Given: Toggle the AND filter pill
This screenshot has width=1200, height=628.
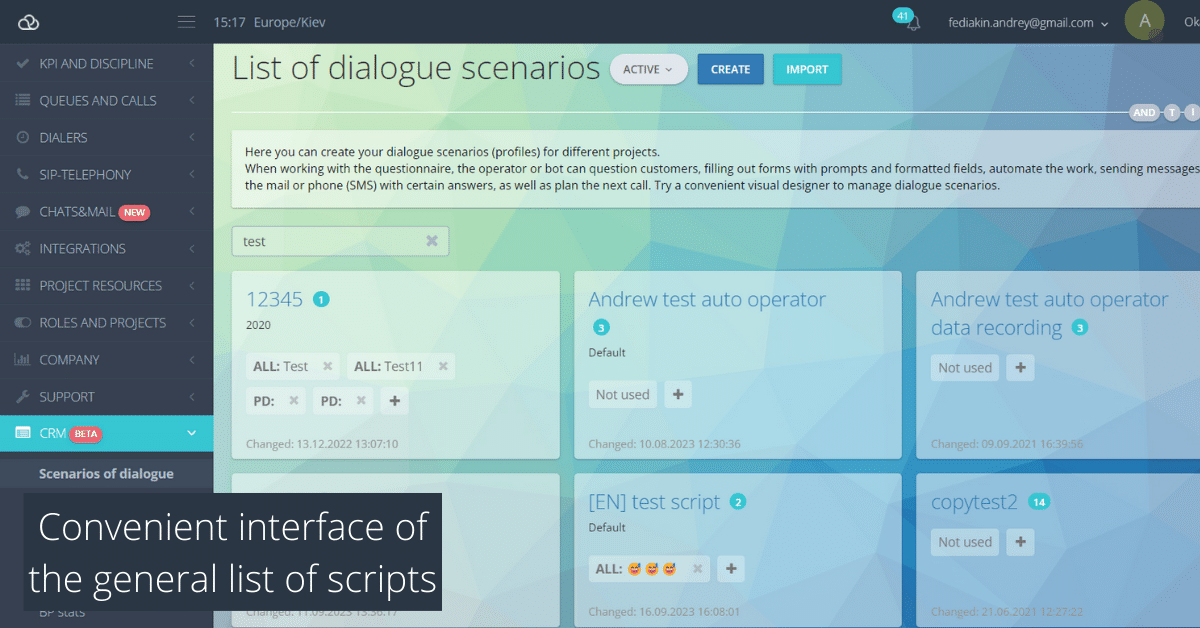Looking at the screenshot, I should coord(1144,113).
